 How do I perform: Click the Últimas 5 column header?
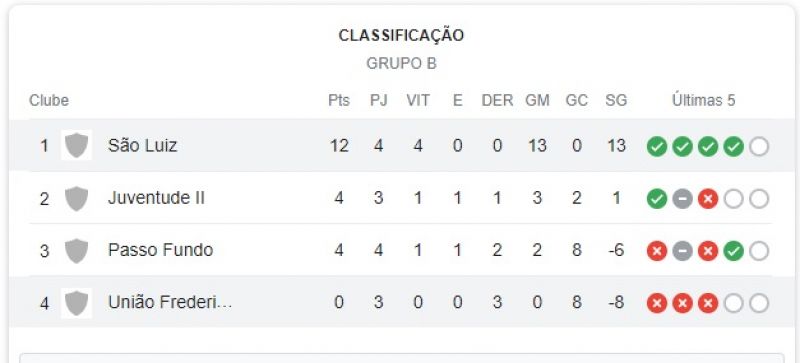point(704,101)
